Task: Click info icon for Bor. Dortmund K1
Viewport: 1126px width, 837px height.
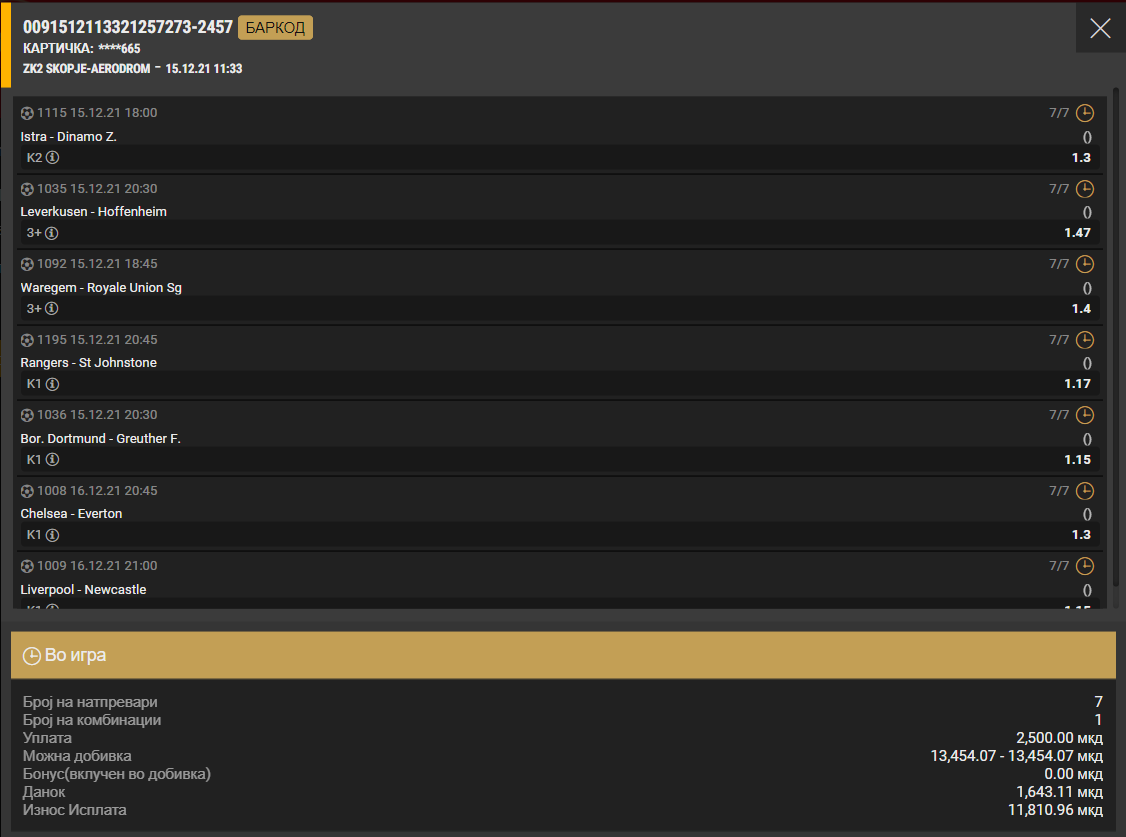Action: [x=53, y=460]
